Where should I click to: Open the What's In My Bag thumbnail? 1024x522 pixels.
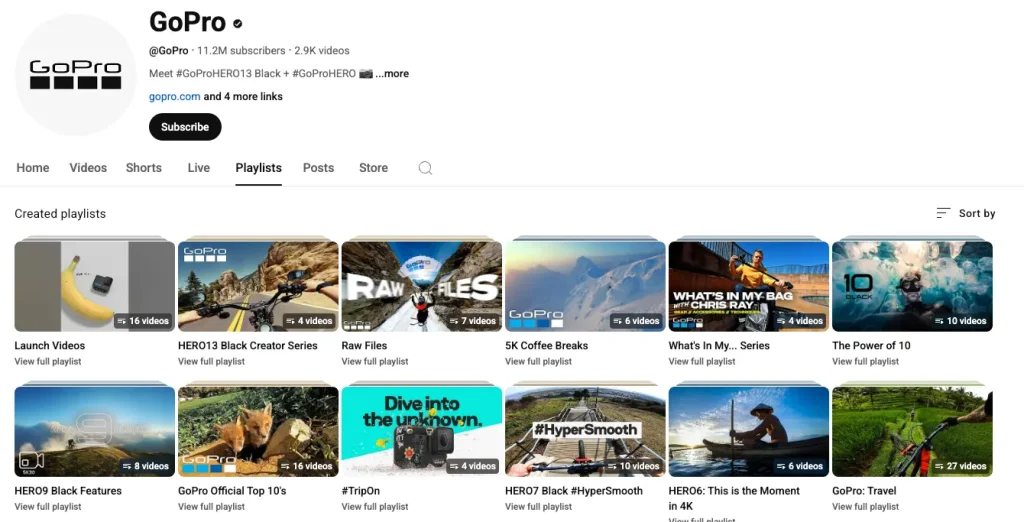749,286
